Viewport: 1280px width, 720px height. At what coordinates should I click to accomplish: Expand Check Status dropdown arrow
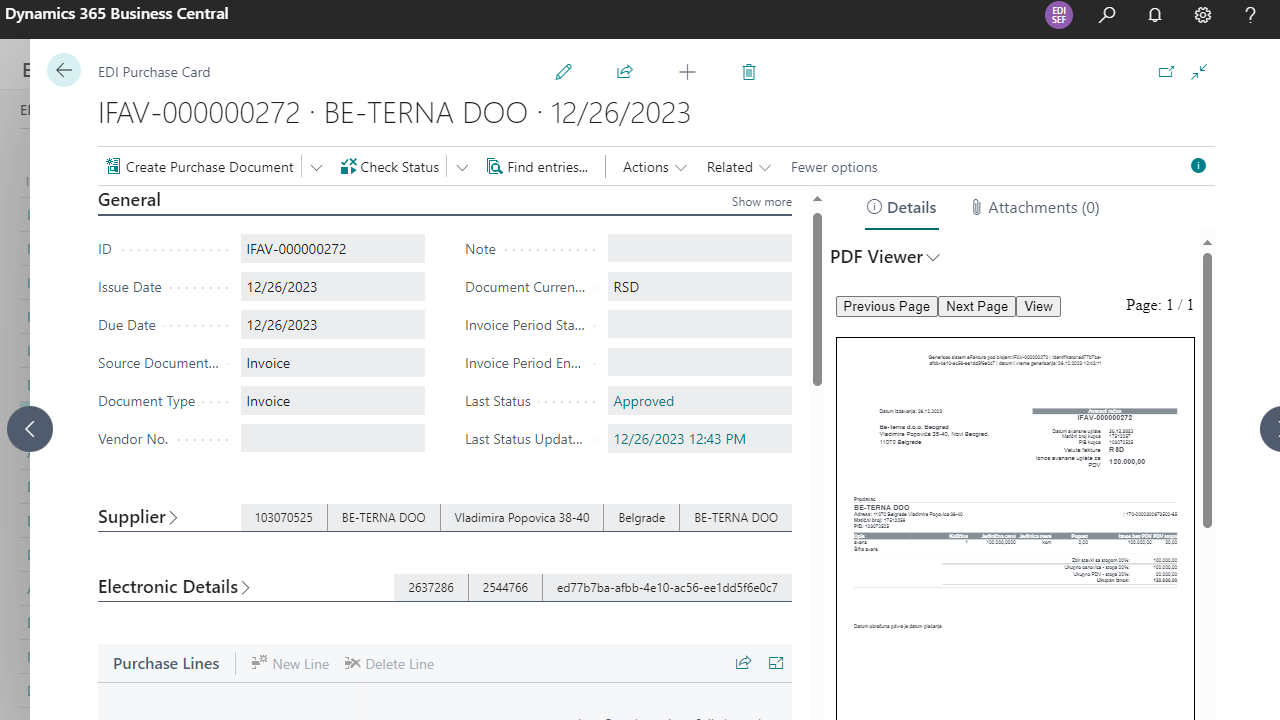[x=462, y=168]
